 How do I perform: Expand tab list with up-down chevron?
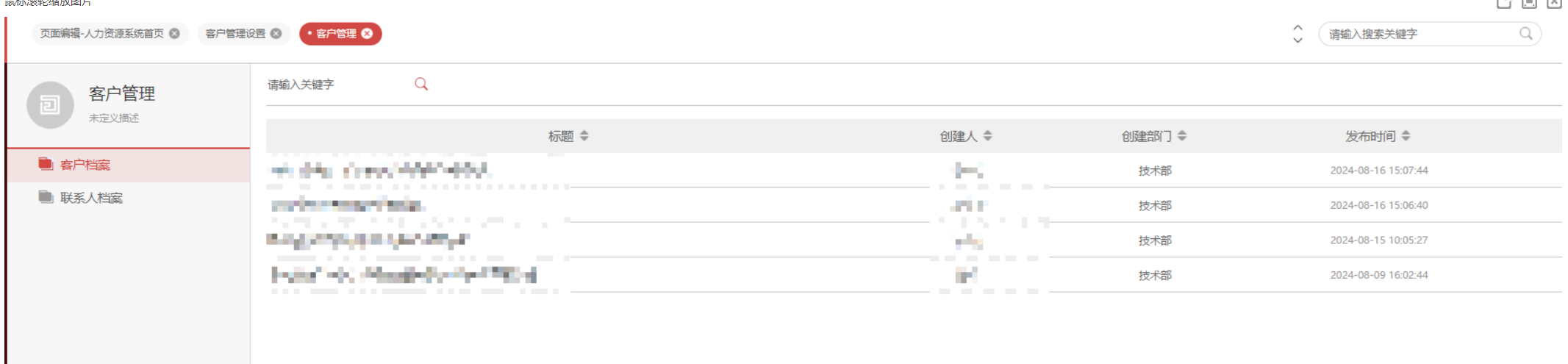click(1297, 34)
